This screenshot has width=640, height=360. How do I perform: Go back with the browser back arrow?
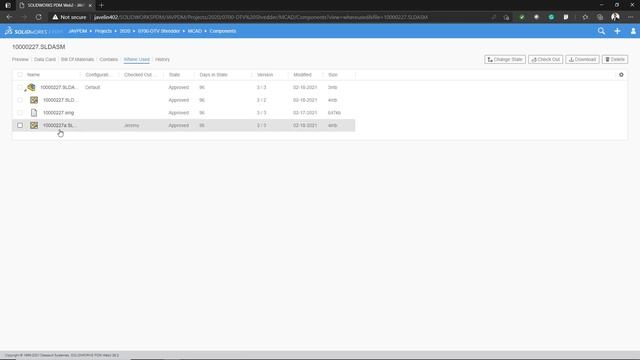coord(9,17)
